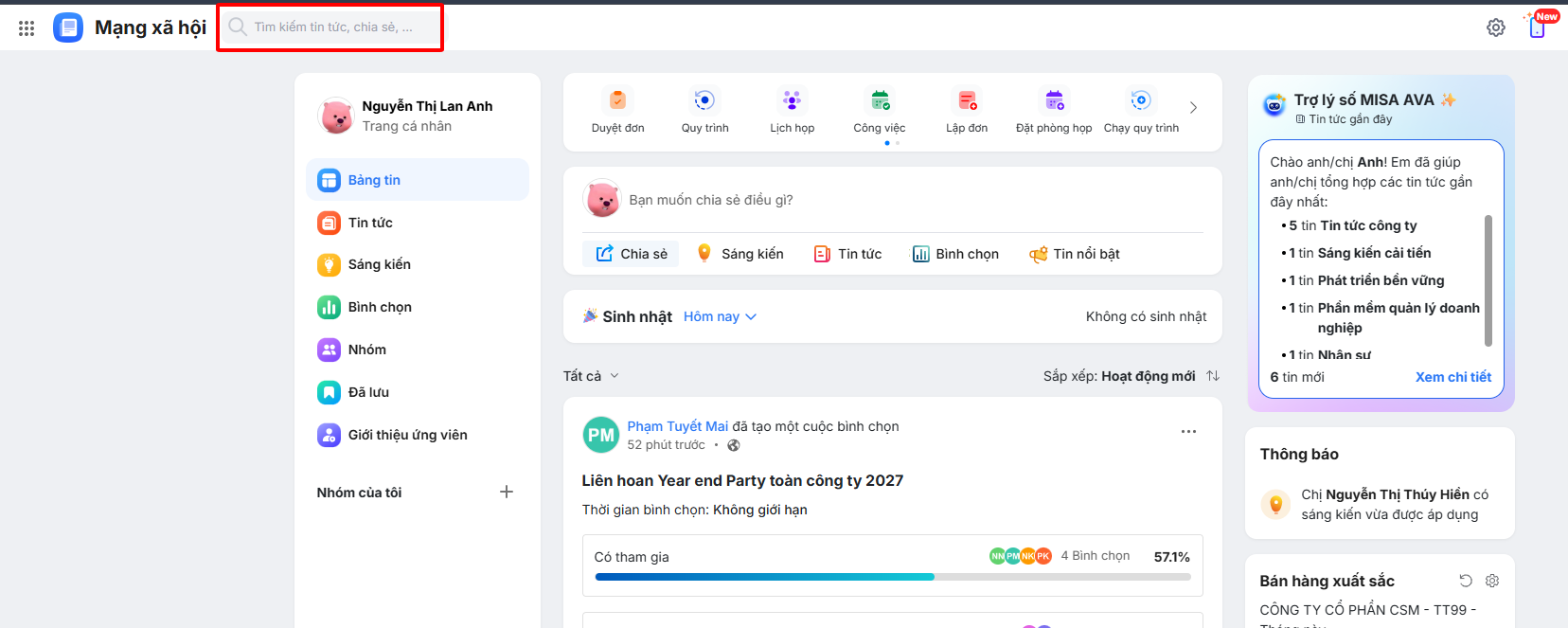
Task: Add a new group with plus icon
Action: point(507,492)
